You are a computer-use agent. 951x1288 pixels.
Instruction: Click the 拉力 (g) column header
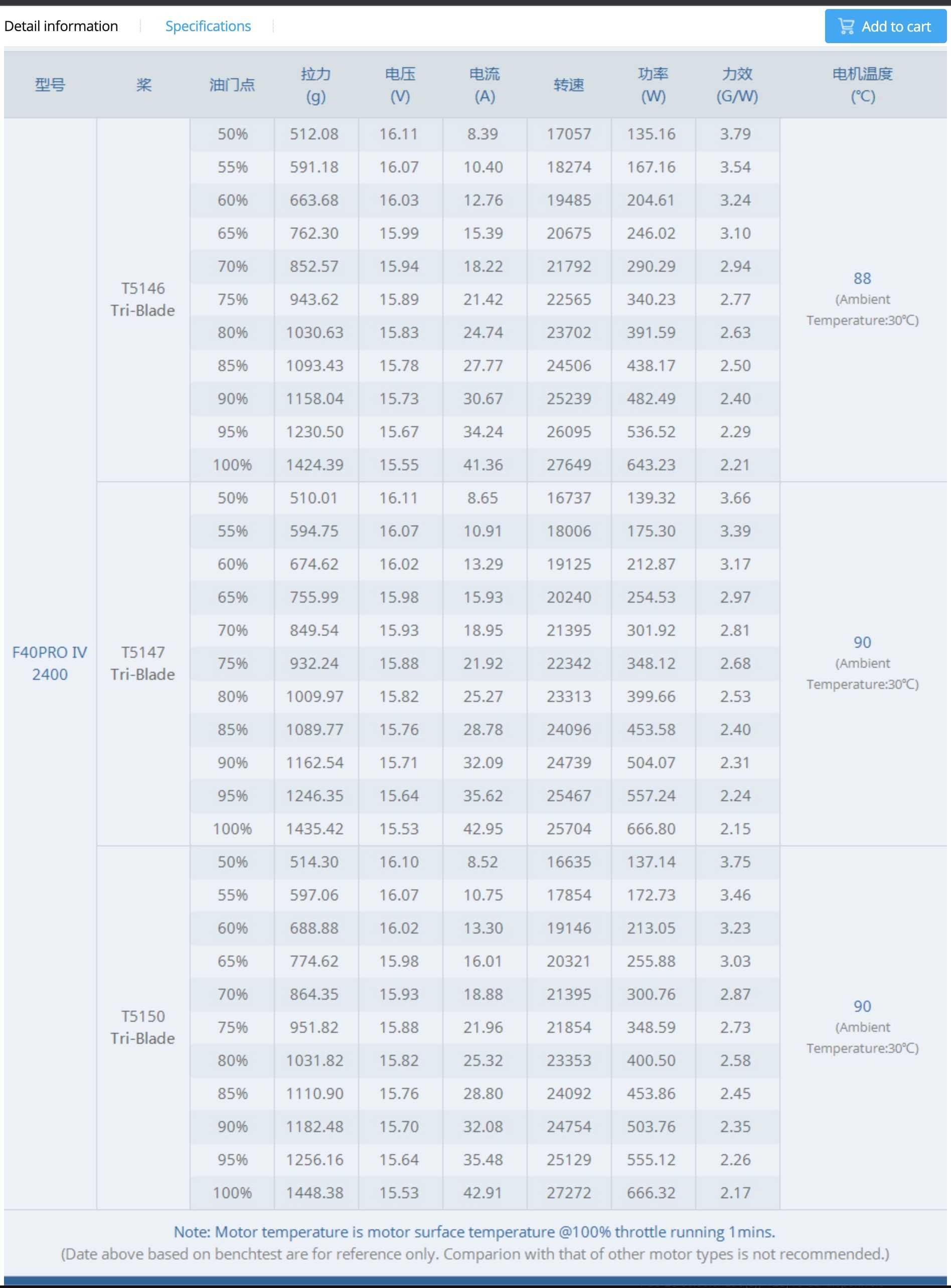(316, 85)
